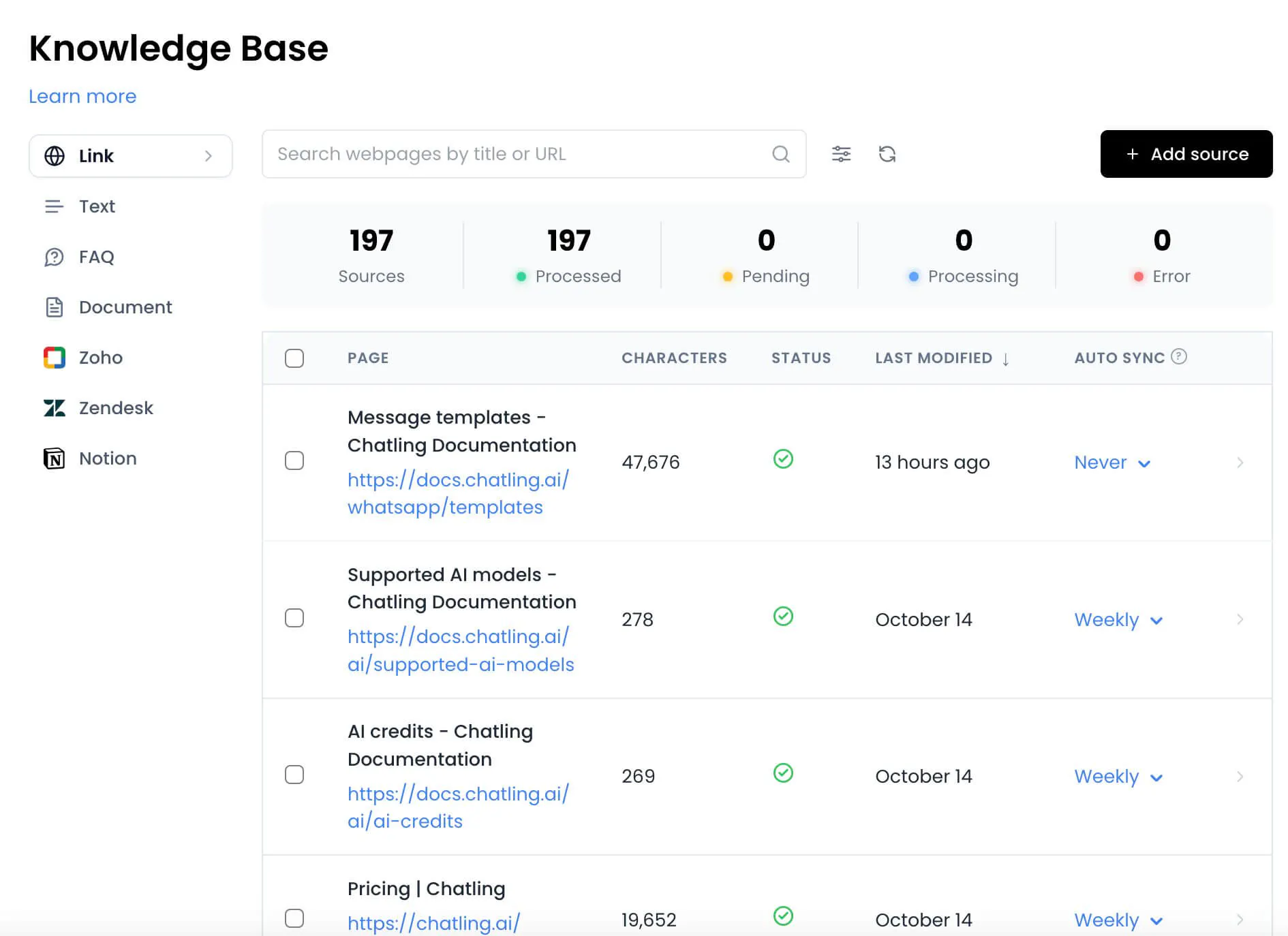The width and height of the screenshot is (1288, 936).
Task: Click Message templates status checkmark
Action: pyautogui.click(x=783, y=459)
